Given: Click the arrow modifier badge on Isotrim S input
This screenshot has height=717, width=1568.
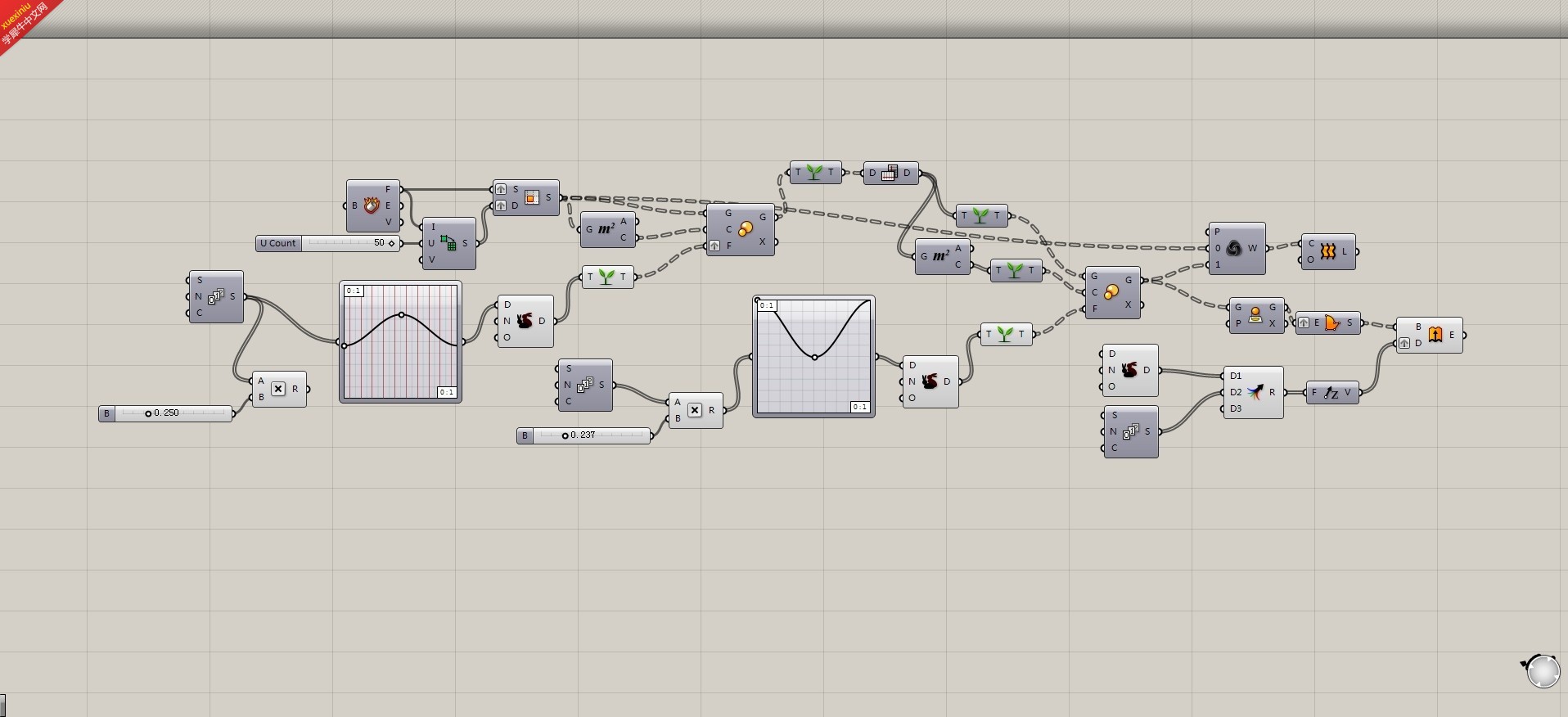Looking at the screenshot, I should click(501, 189).
